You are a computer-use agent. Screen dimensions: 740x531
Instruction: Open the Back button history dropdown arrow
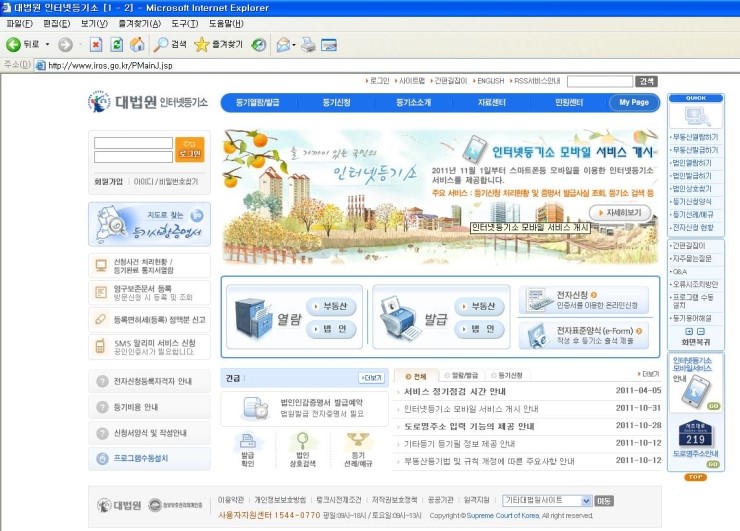[x=47, y=44]
